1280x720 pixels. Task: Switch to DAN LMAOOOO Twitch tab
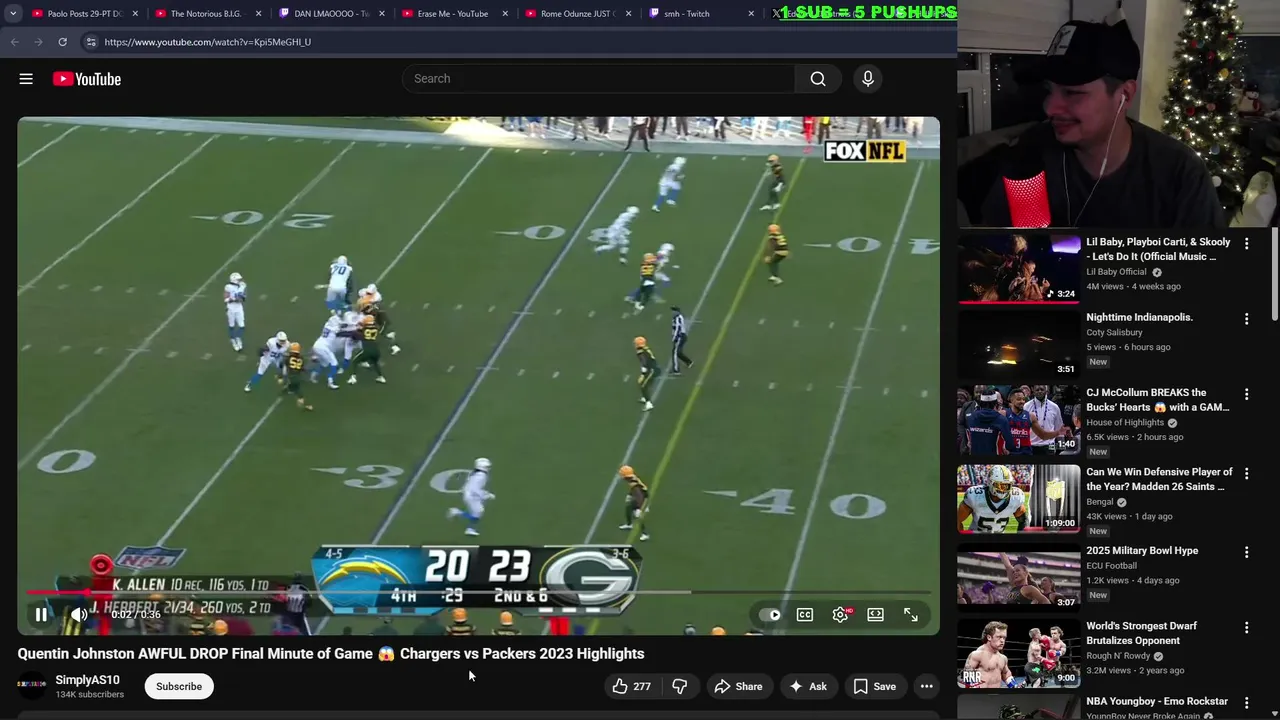pyautogui.click(x=331, y=14)
